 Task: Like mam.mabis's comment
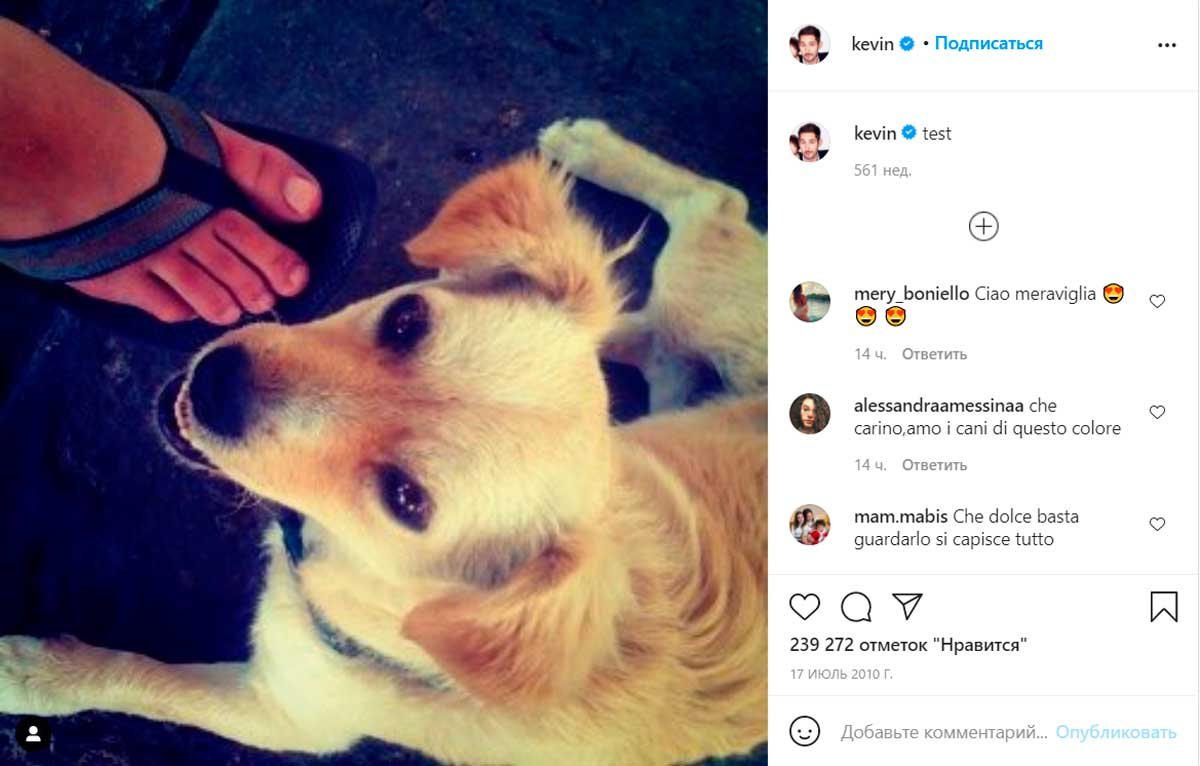(x=1157, y=524)
